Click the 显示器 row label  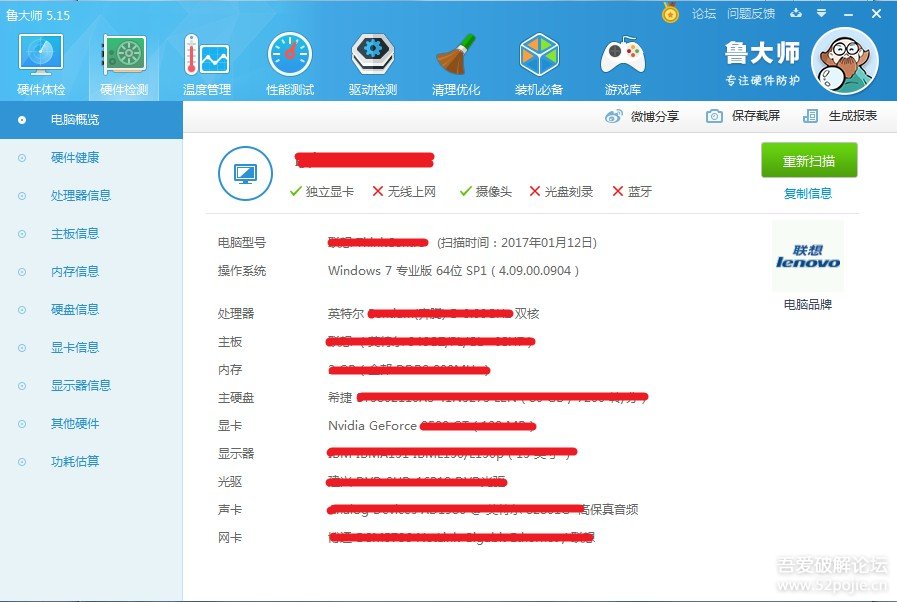click(x=236, y=454)
